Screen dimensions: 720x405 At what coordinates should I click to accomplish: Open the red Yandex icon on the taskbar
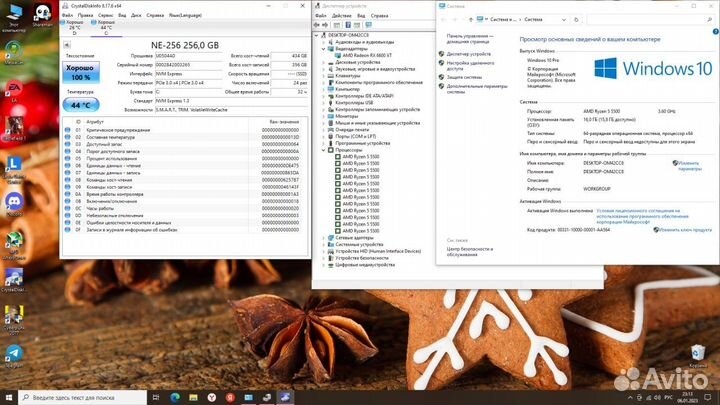coord(230,397)
